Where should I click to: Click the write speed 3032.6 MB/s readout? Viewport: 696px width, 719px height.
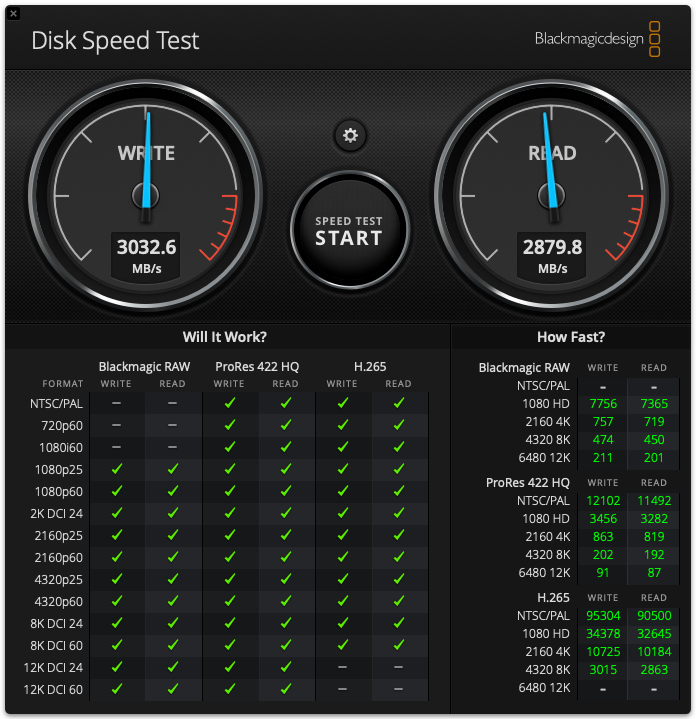pyautogui.click(x=146, y=255)
